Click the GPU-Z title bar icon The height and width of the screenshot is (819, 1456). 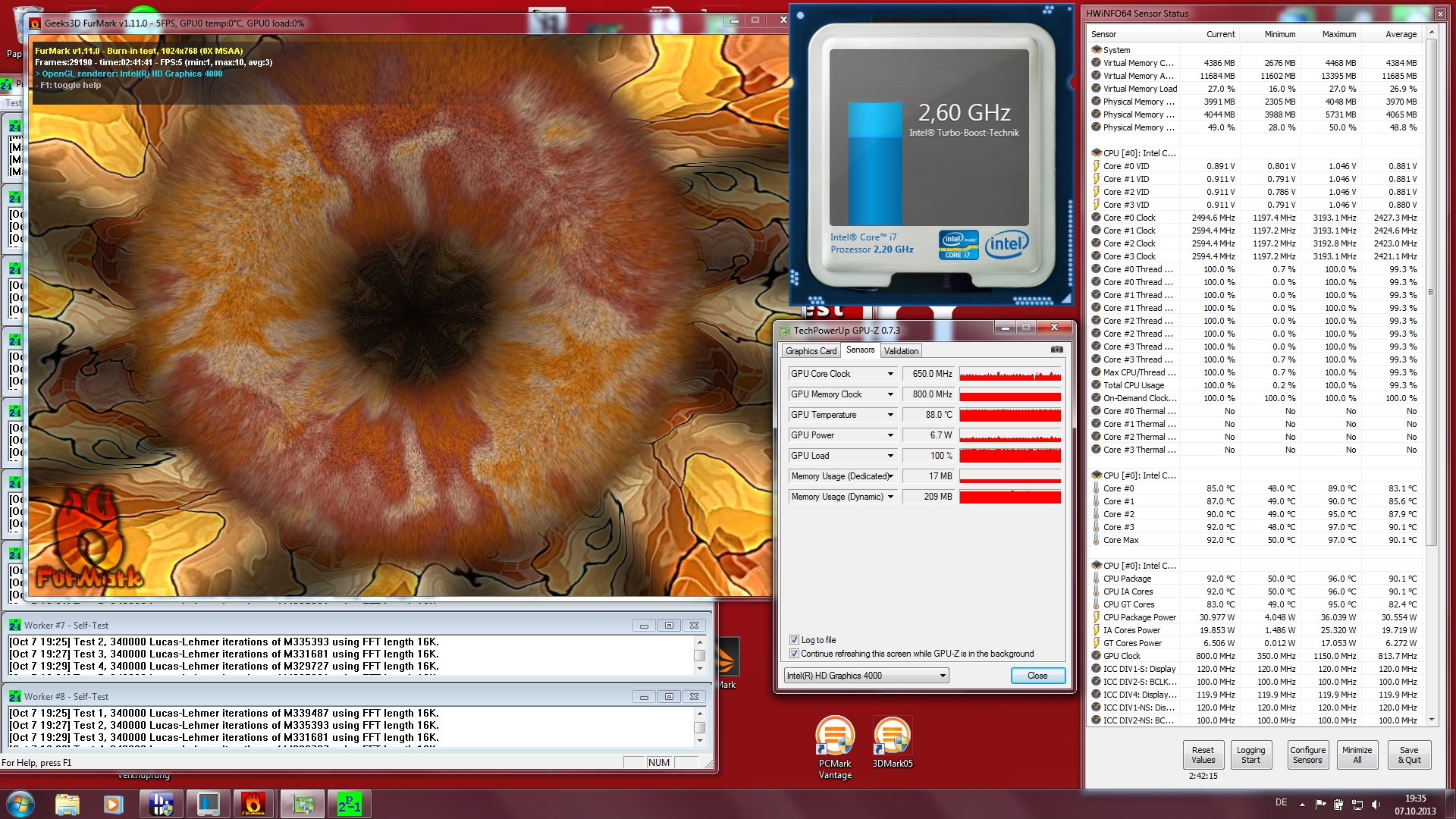[x=785, y=331]
